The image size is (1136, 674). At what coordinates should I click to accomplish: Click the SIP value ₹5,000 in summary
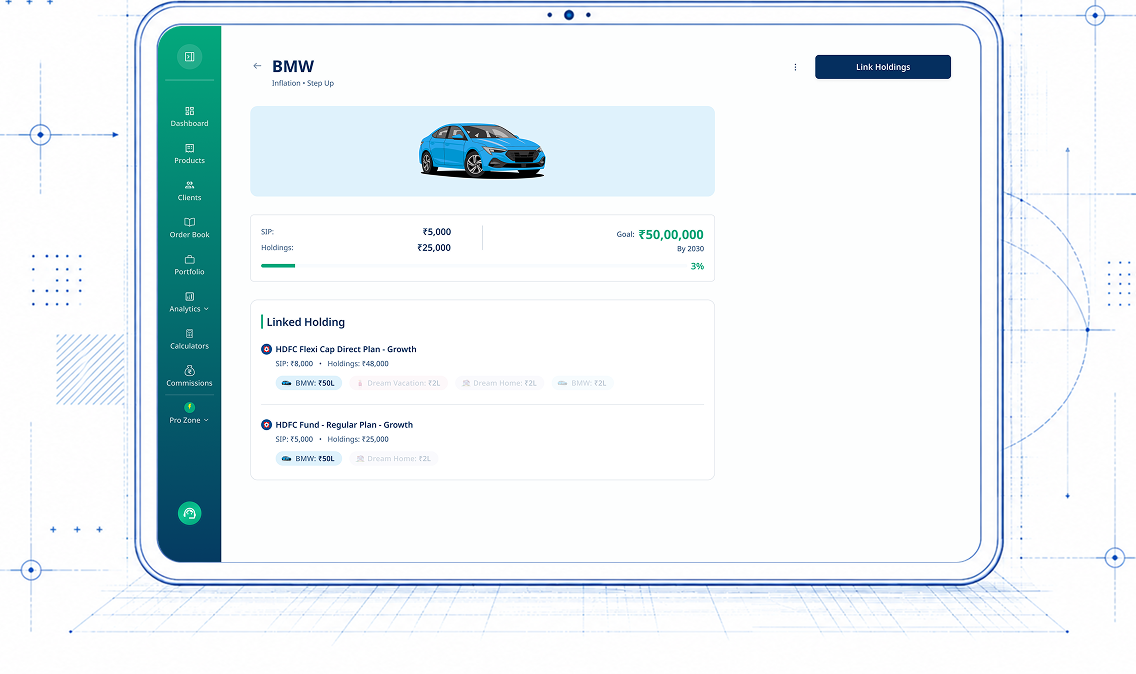(x=437, y=232)
